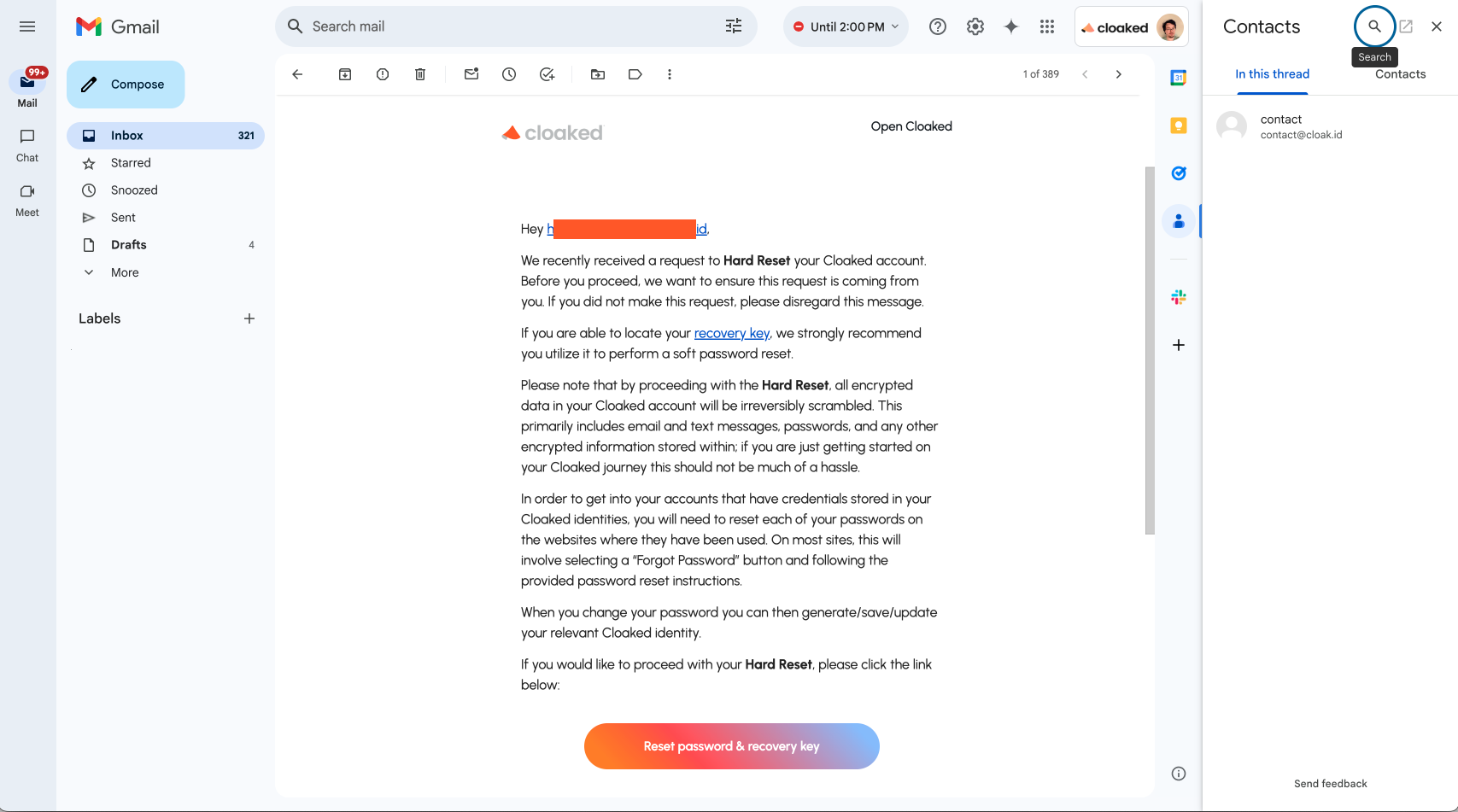Open Contacts in a new tab
The width and height of the screenshot is (1458, 812).
pyautogui.click(x=1406, y=26)
